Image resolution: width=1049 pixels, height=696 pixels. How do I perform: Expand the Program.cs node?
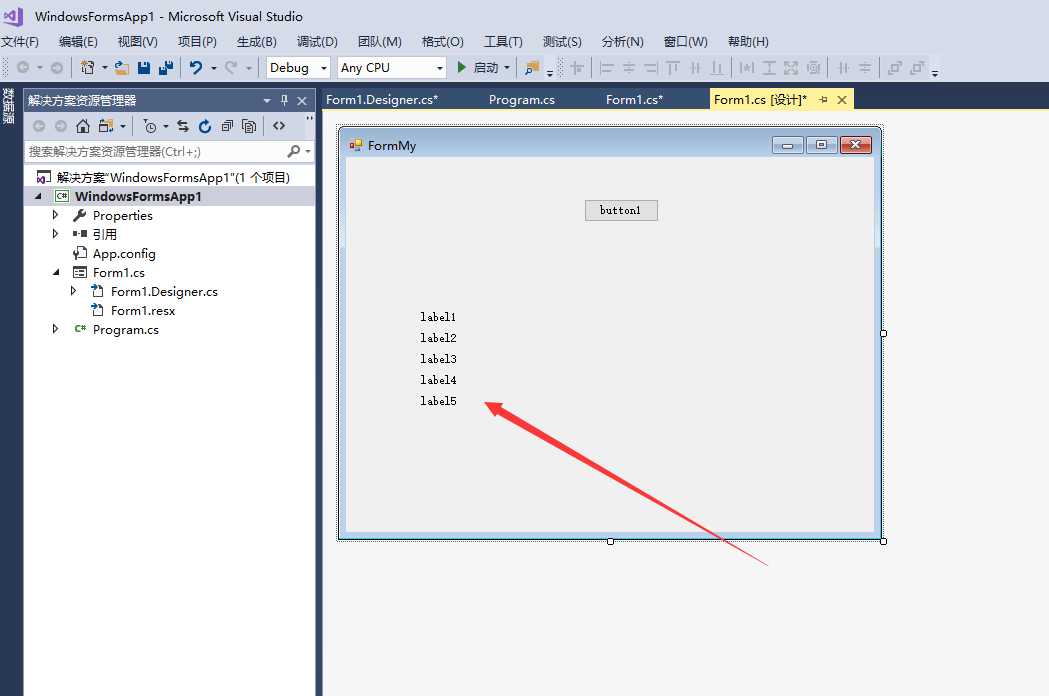[56, 329]
